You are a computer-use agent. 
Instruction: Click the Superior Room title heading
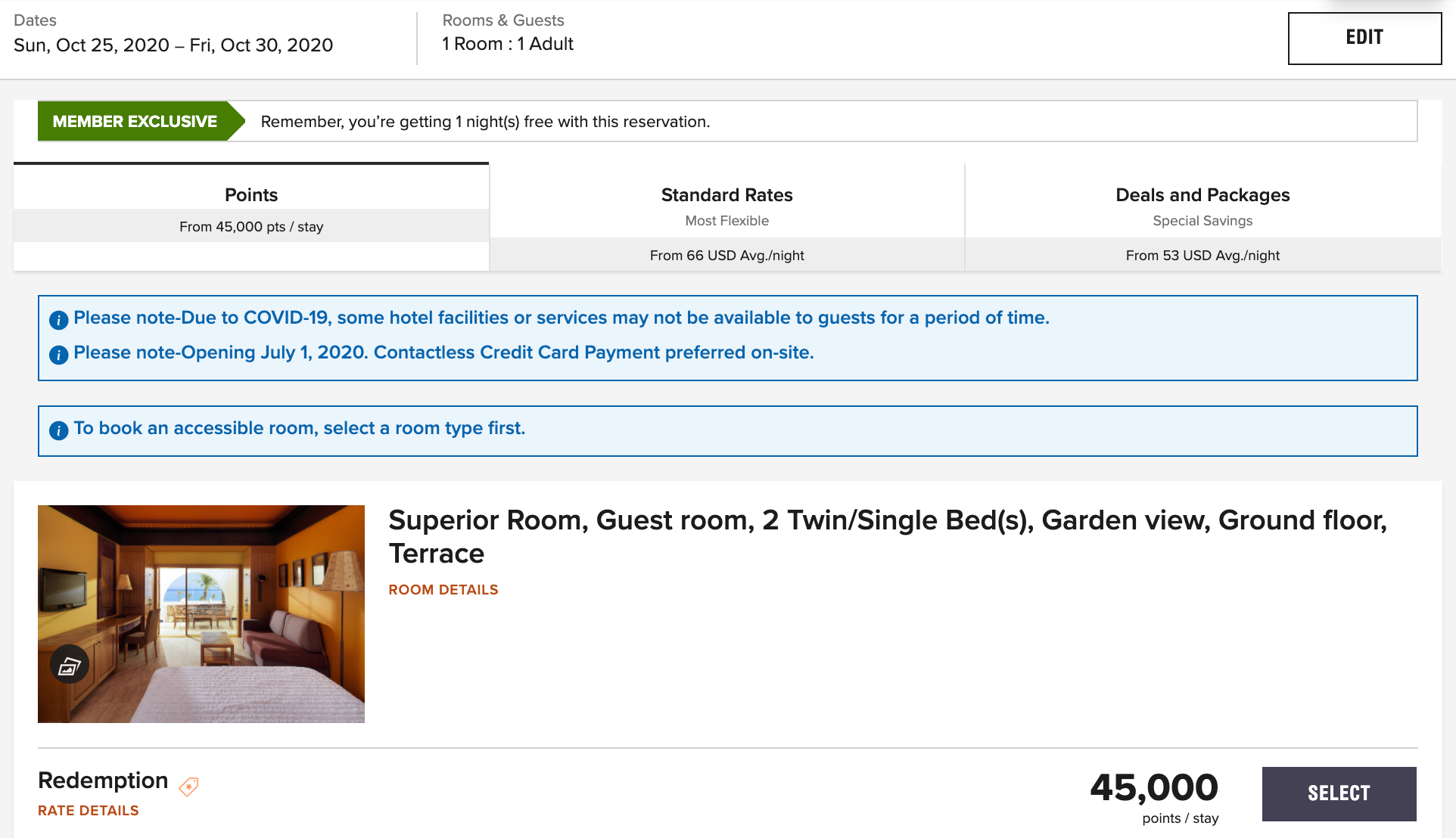coord(888,537)
